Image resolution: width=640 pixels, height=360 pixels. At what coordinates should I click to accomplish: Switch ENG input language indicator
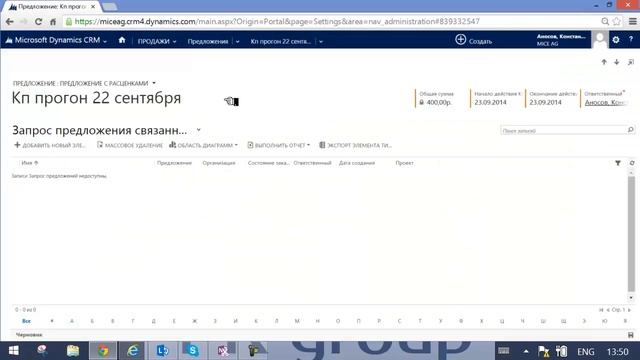pyautogui.click(x=586, y=352)
